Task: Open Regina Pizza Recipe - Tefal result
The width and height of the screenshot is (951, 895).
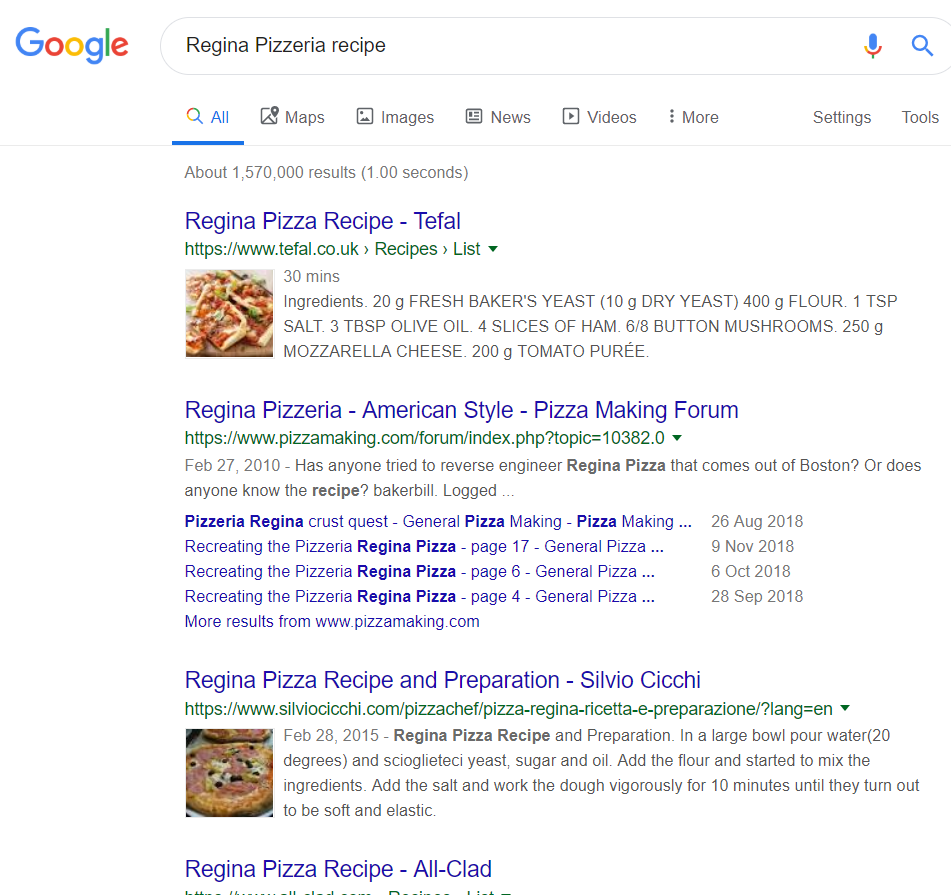Action: click(323, 221)
